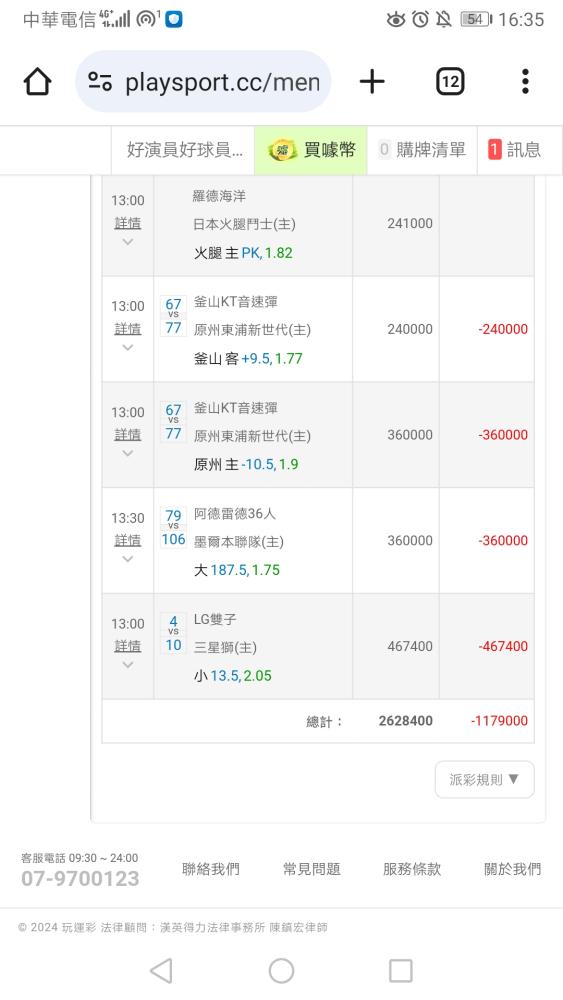Tap the Android back navigation button
This screenshot has width=563, height=1000.
coord(161,971)
